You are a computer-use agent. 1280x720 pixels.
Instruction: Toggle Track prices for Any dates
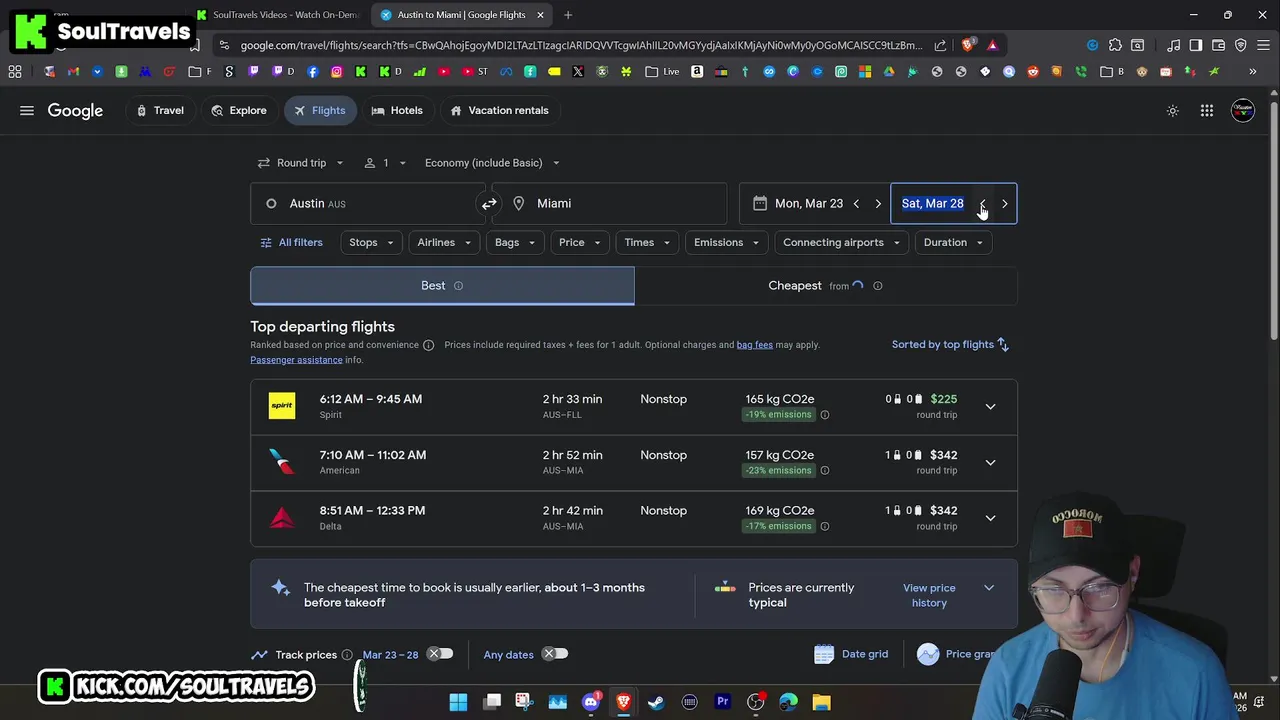click(555, 654)
